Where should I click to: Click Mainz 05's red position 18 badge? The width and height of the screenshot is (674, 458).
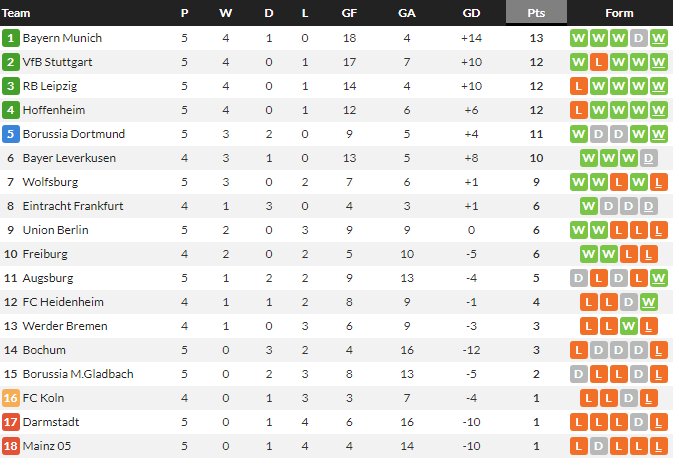pyautogui.click(x=11, y=446)
